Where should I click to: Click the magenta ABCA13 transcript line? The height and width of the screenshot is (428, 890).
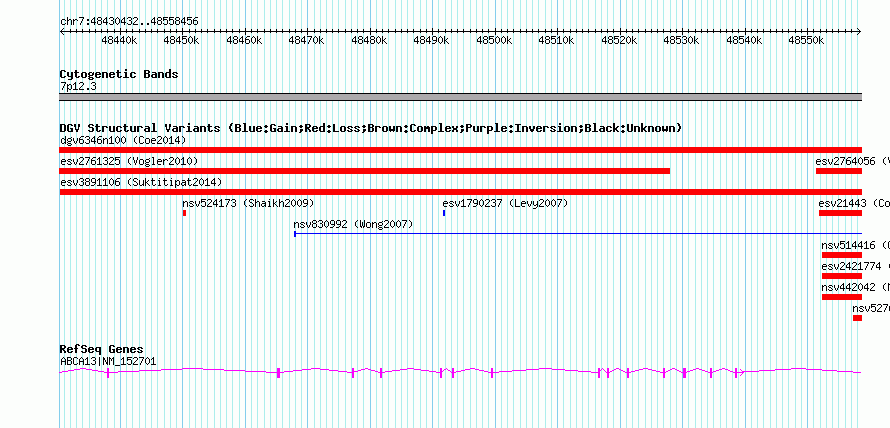pyautogui.click(x=460, y=372)
